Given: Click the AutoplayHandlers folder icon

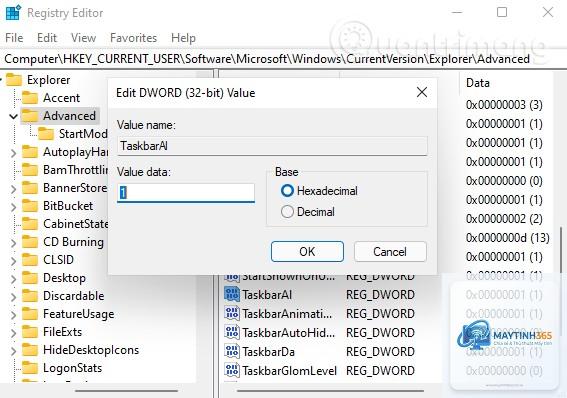Looking at the screenshot, I should [30, 152].
